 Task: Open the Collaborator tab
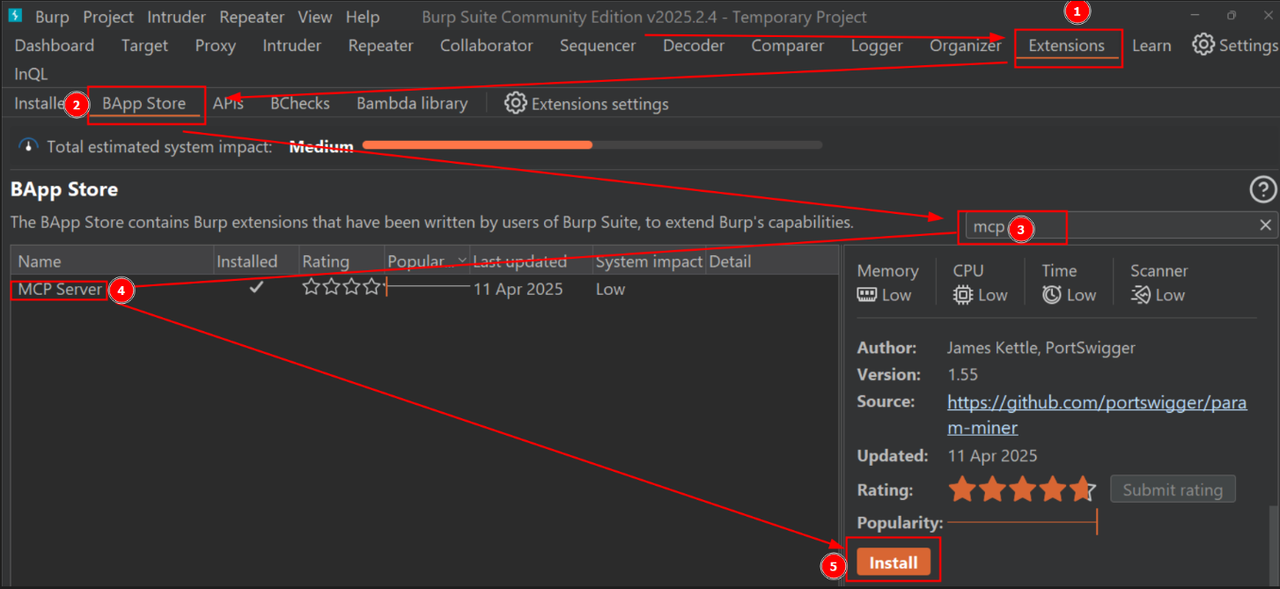coord(486,46)
